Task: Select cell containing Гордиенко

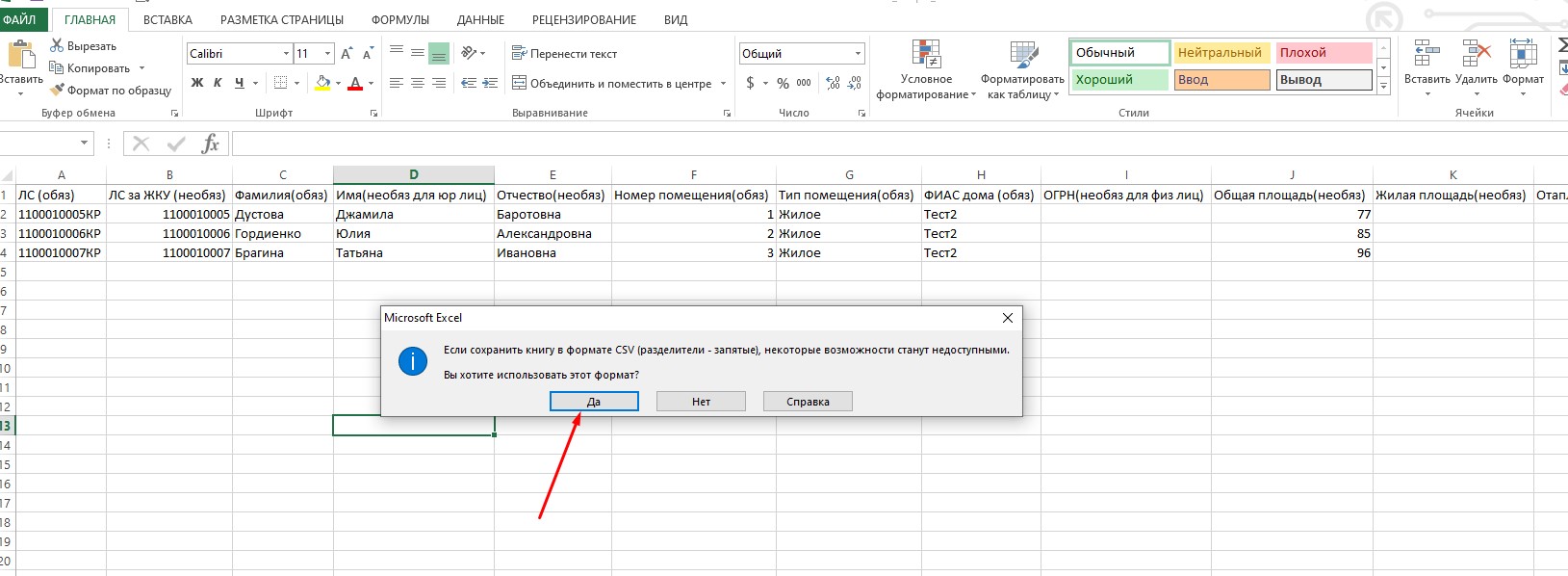Action: 283,233
